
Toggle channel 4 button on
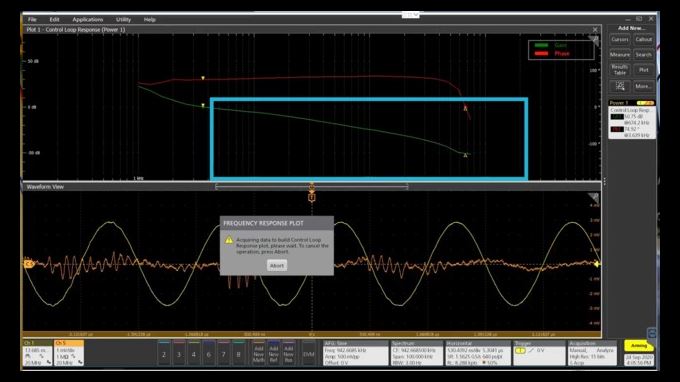click(193, 353)
